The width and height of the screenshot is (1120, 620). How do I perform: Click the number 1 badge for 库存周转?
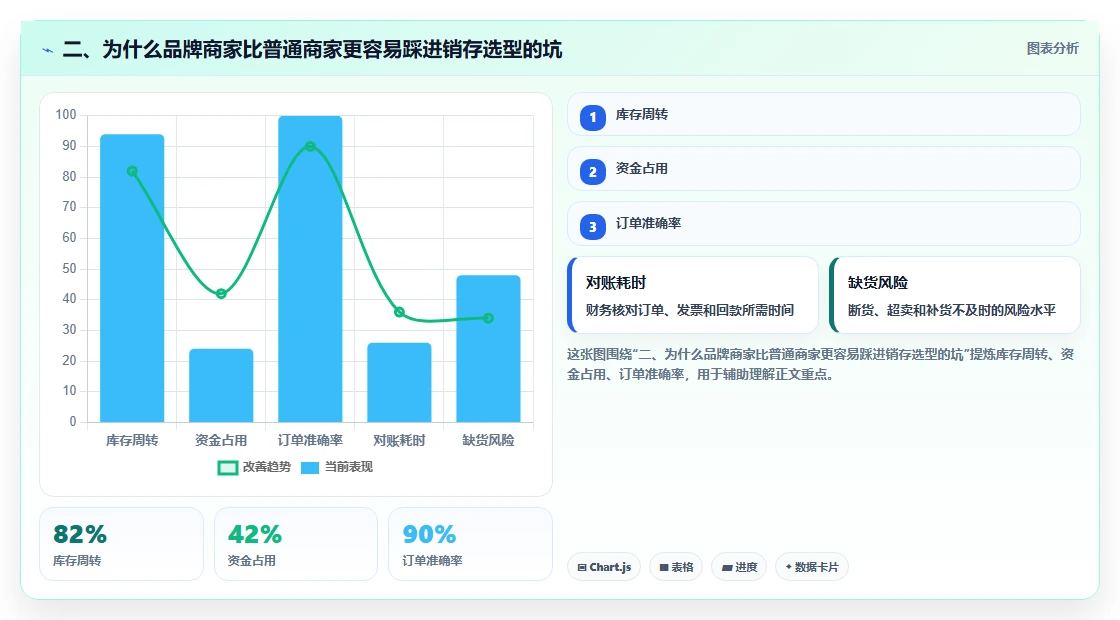point(592,117)
